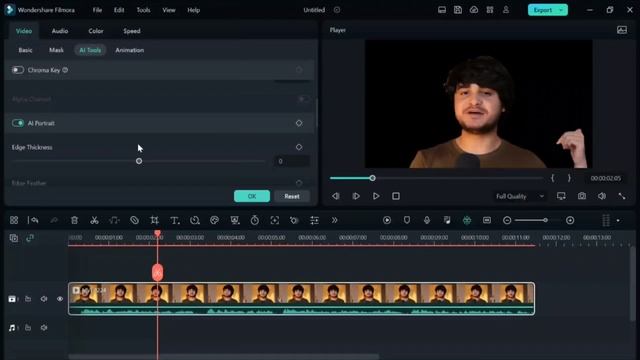
Task: Click the render preview circle icon
Action: pos(387,220)
